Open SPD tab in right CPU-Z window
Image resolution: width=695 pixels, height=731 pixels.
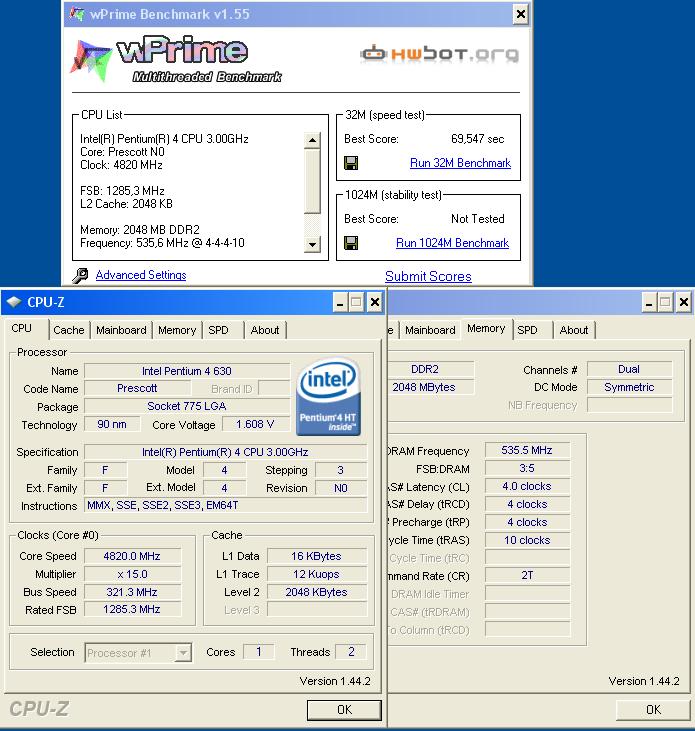pos(527,330)
